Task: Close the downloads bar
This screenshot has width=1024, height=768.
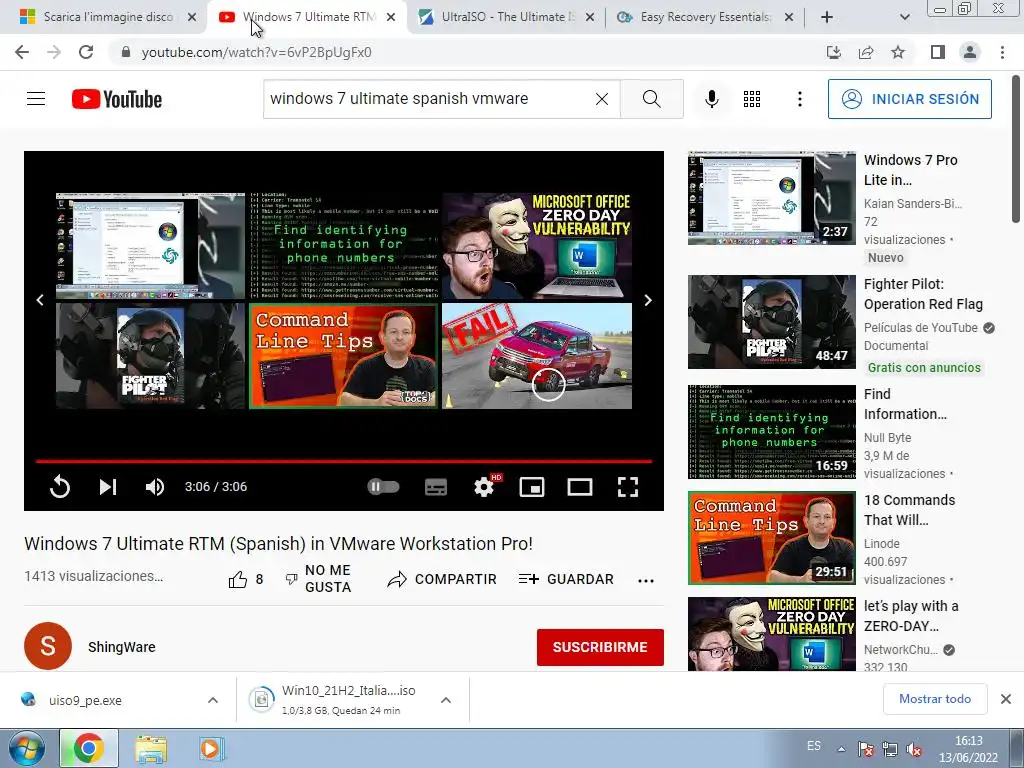Action: (x=1006, y=699)
